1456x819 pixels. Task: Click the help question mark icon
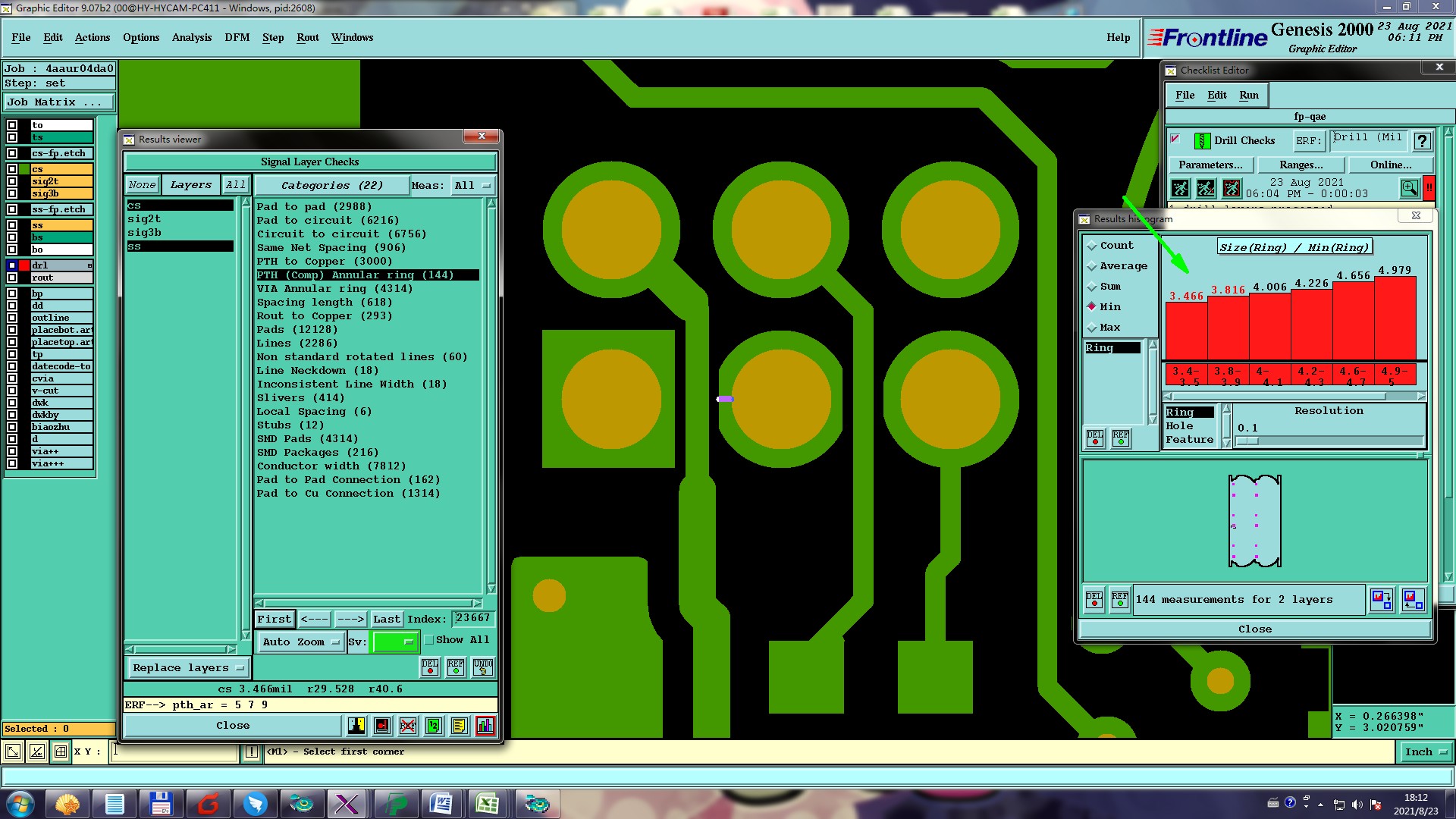tap(1423, 141)
